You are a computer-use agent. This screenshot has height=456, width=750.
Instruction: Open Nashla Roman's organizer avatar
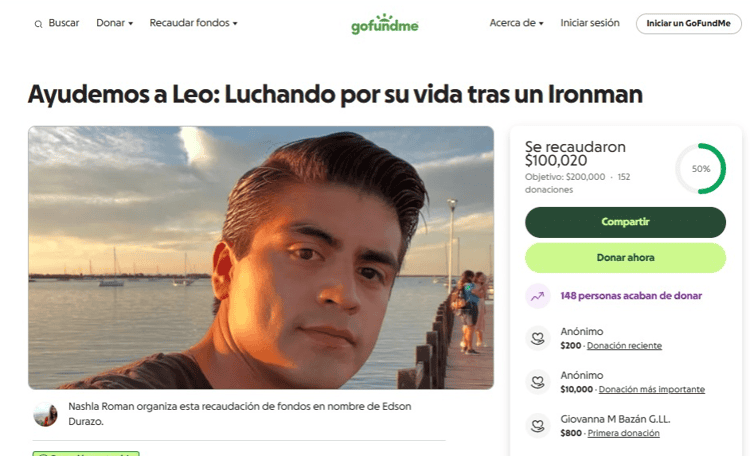(45, 414)
